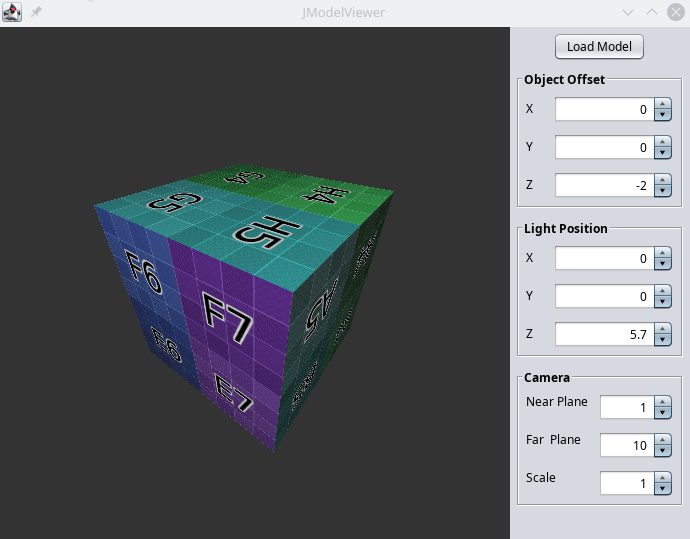This screenshot has height=539, width=690.
Task: Open the Java window menu icon
Action: click(12, 12)
